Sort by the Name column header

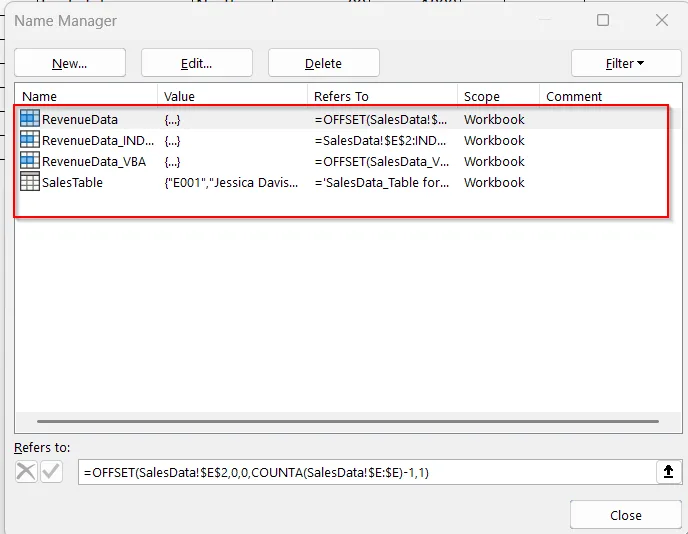(x=86, y=96)
